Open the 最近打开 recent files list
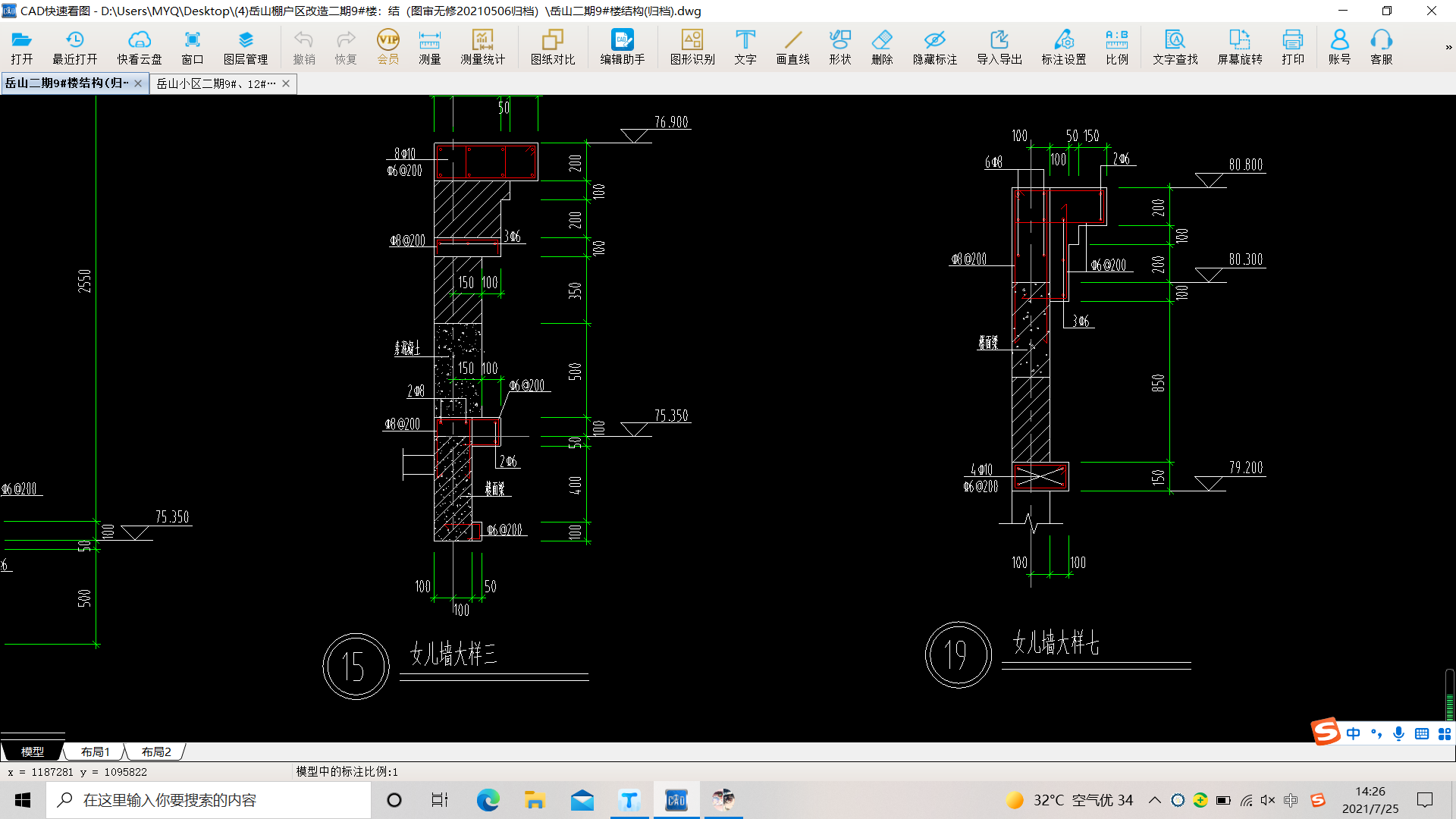Viewport: 1456px width, 819px height. tap(74, 47)
